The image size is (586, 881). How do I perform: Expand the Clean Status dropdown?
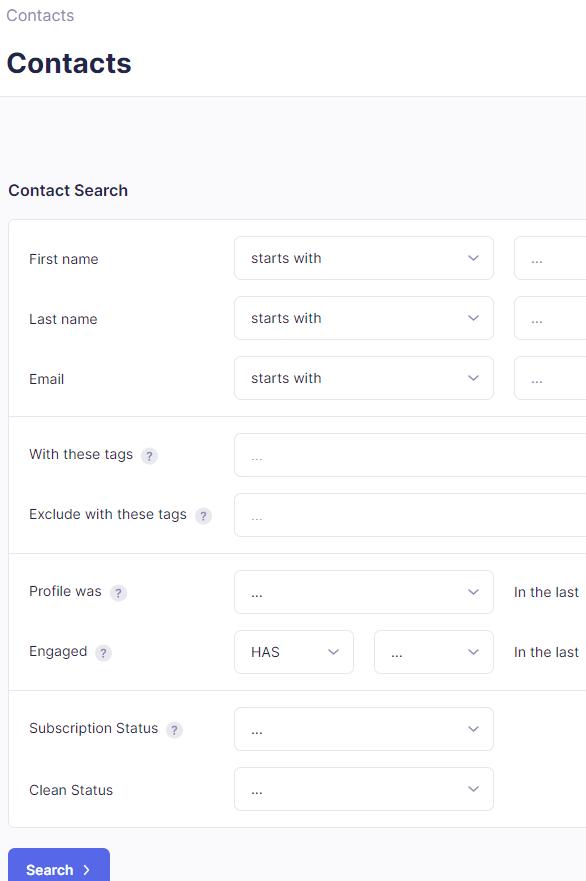(363, 789)
